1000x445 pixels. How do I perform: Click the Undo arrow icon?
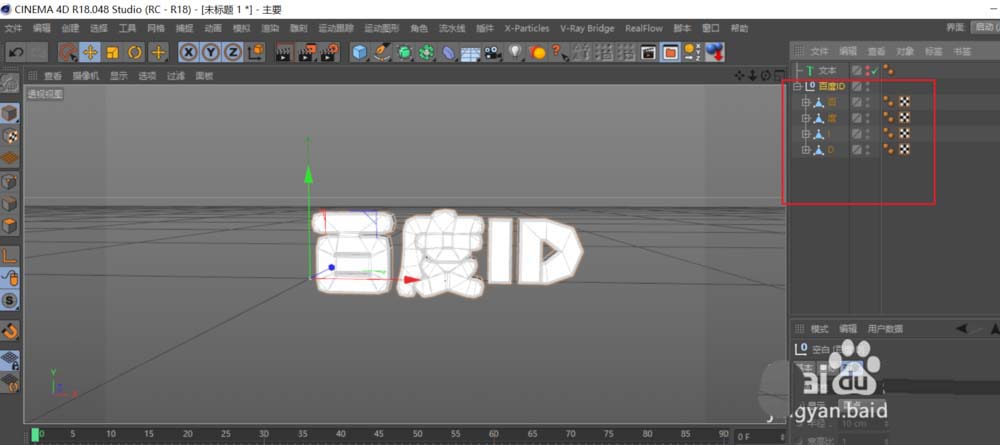16,52
